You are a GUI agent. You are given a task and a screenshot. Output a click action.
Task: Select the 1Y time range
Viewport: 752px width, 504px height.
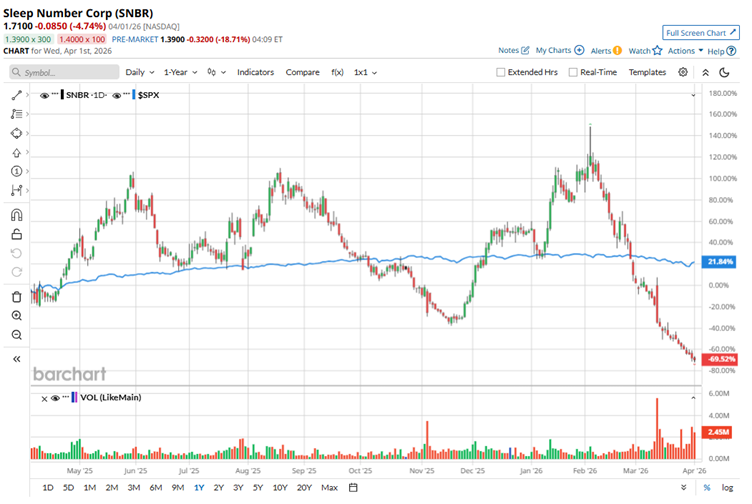pyautogui.click(x=199, y=488)
